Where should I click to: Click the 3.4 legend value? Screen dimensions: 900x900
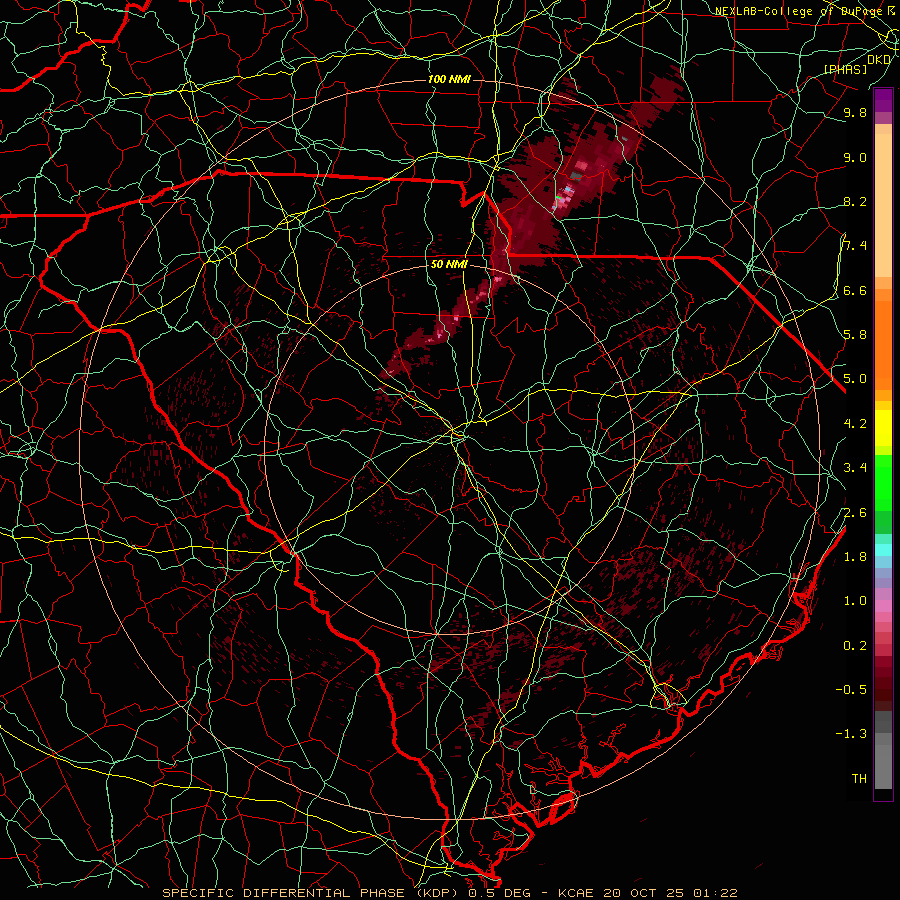(855, 468)
